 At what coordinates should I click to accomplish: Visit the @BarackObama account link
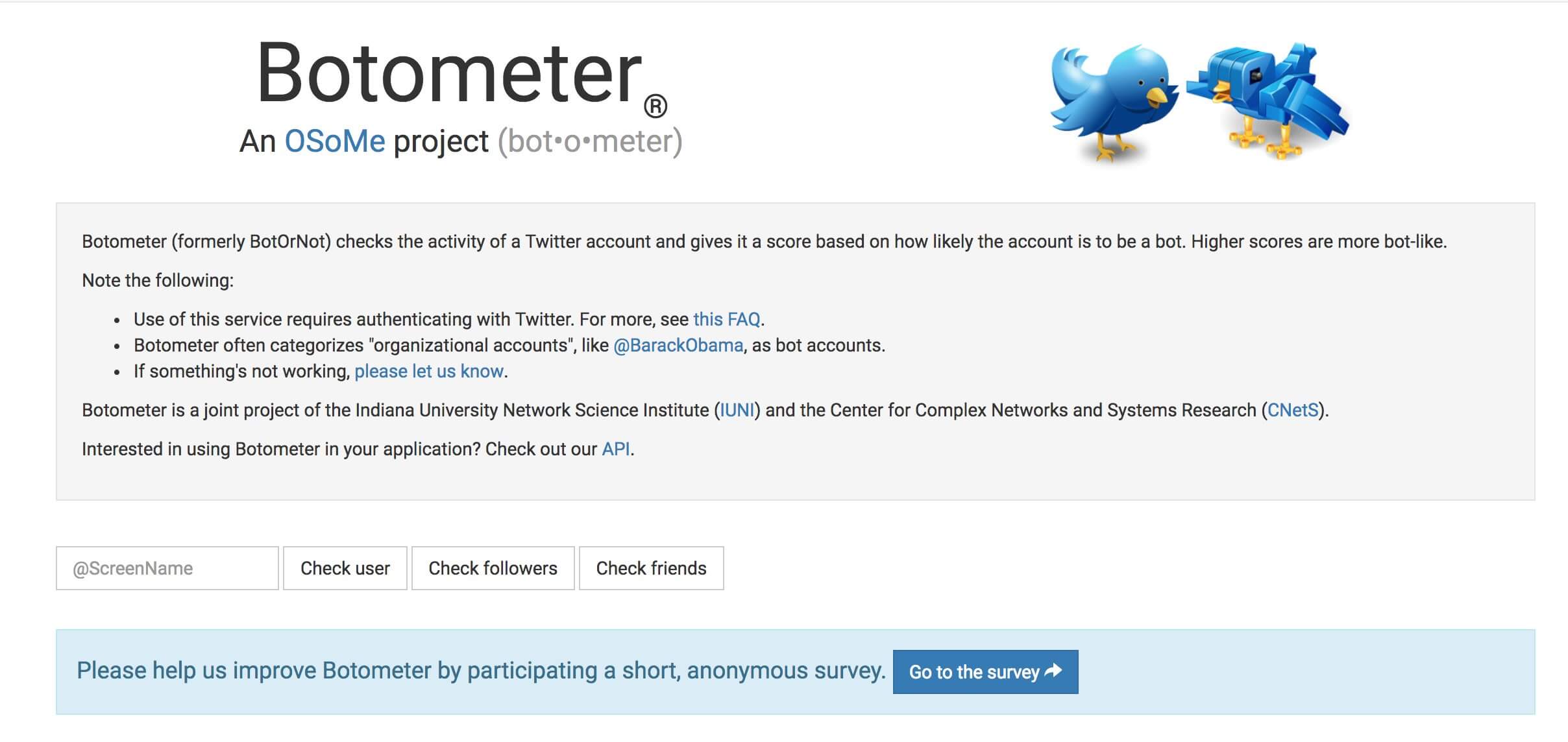point(678,345)
